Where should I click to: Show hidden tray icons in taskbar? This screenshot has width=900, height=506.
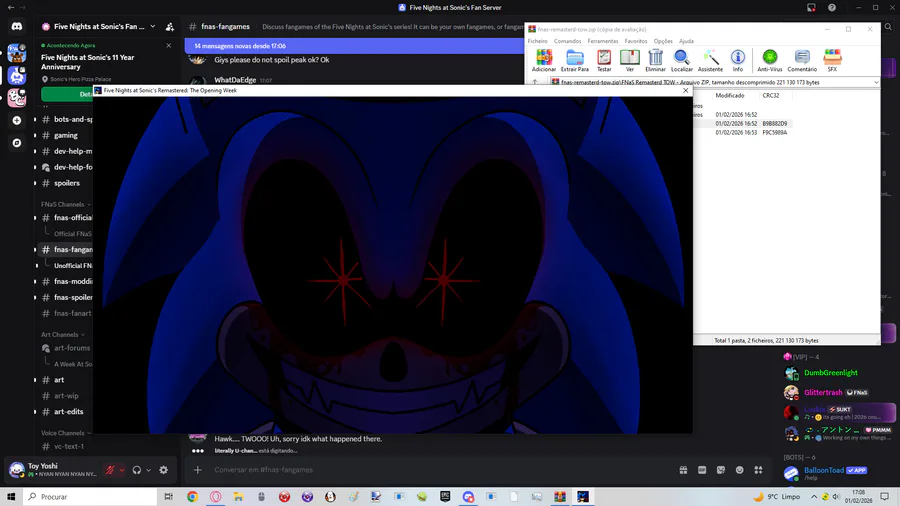[814, 496]
